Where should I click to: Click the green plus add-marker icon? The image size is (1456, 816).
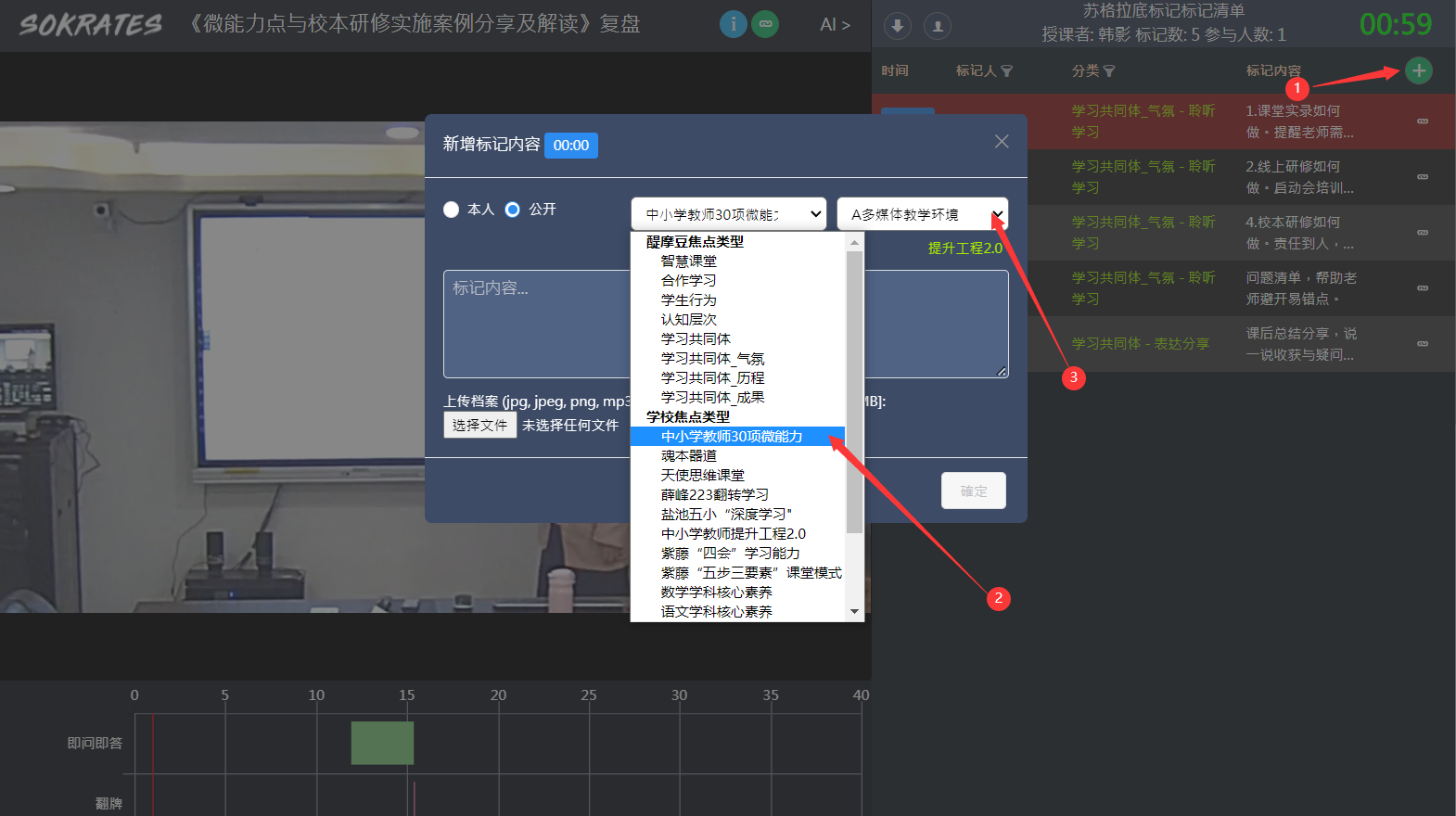point(1418,70)
